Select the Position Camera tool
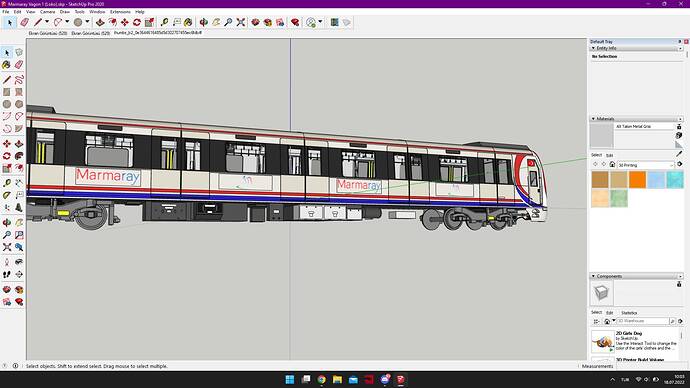 coord(7,262)
